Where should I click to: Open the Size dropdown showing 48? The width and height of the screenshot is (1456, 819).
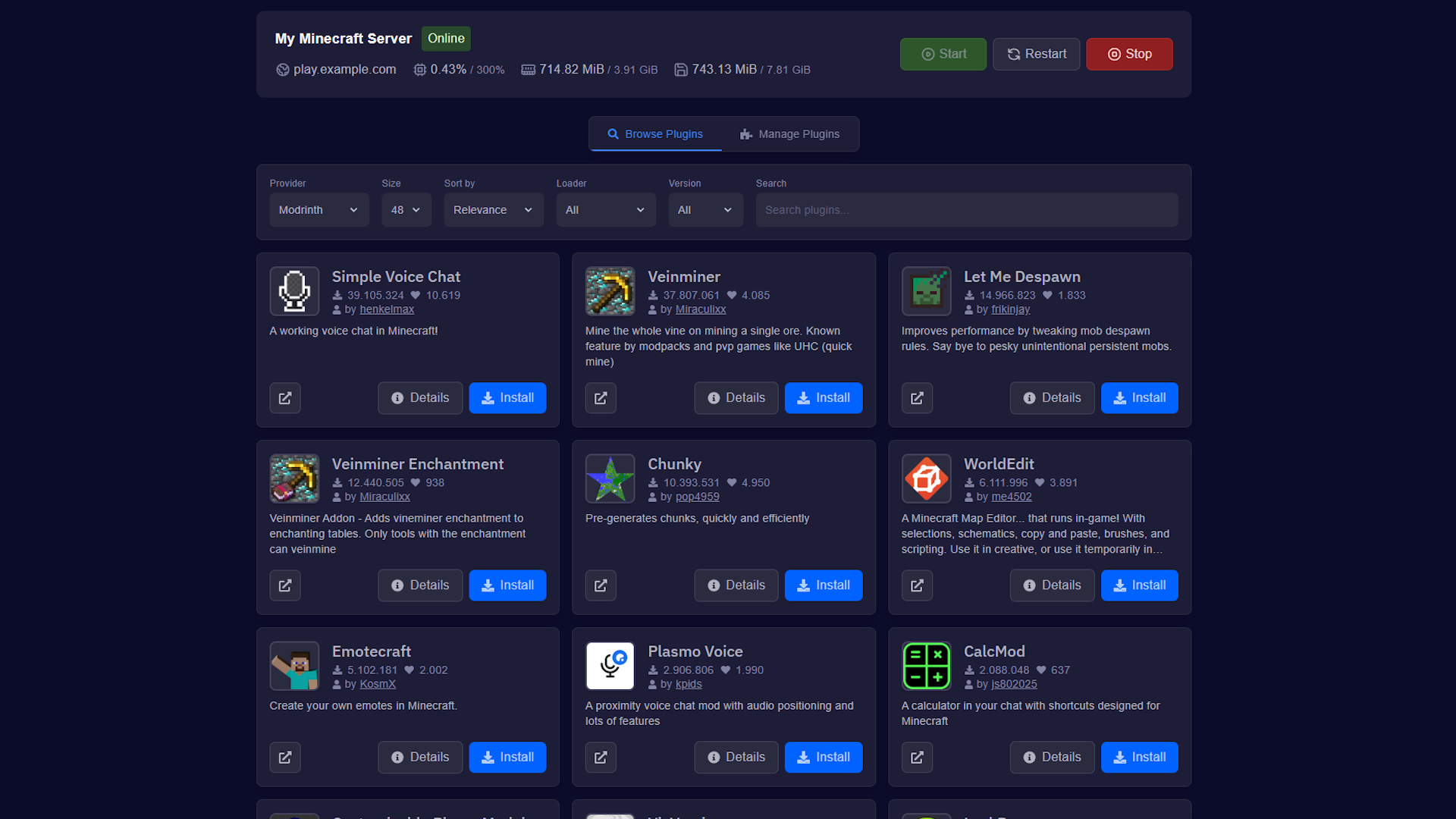pos(406,210)
